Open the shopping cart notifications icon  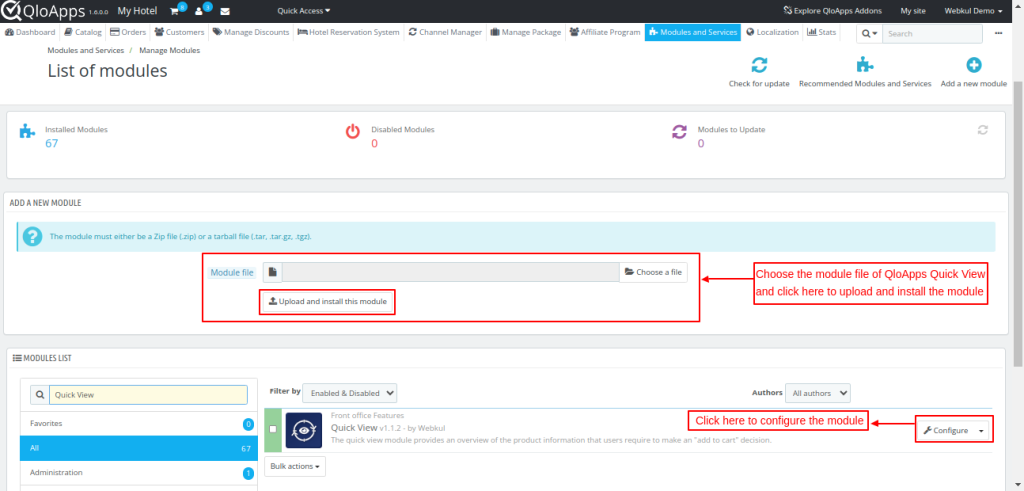click(174, 11)
